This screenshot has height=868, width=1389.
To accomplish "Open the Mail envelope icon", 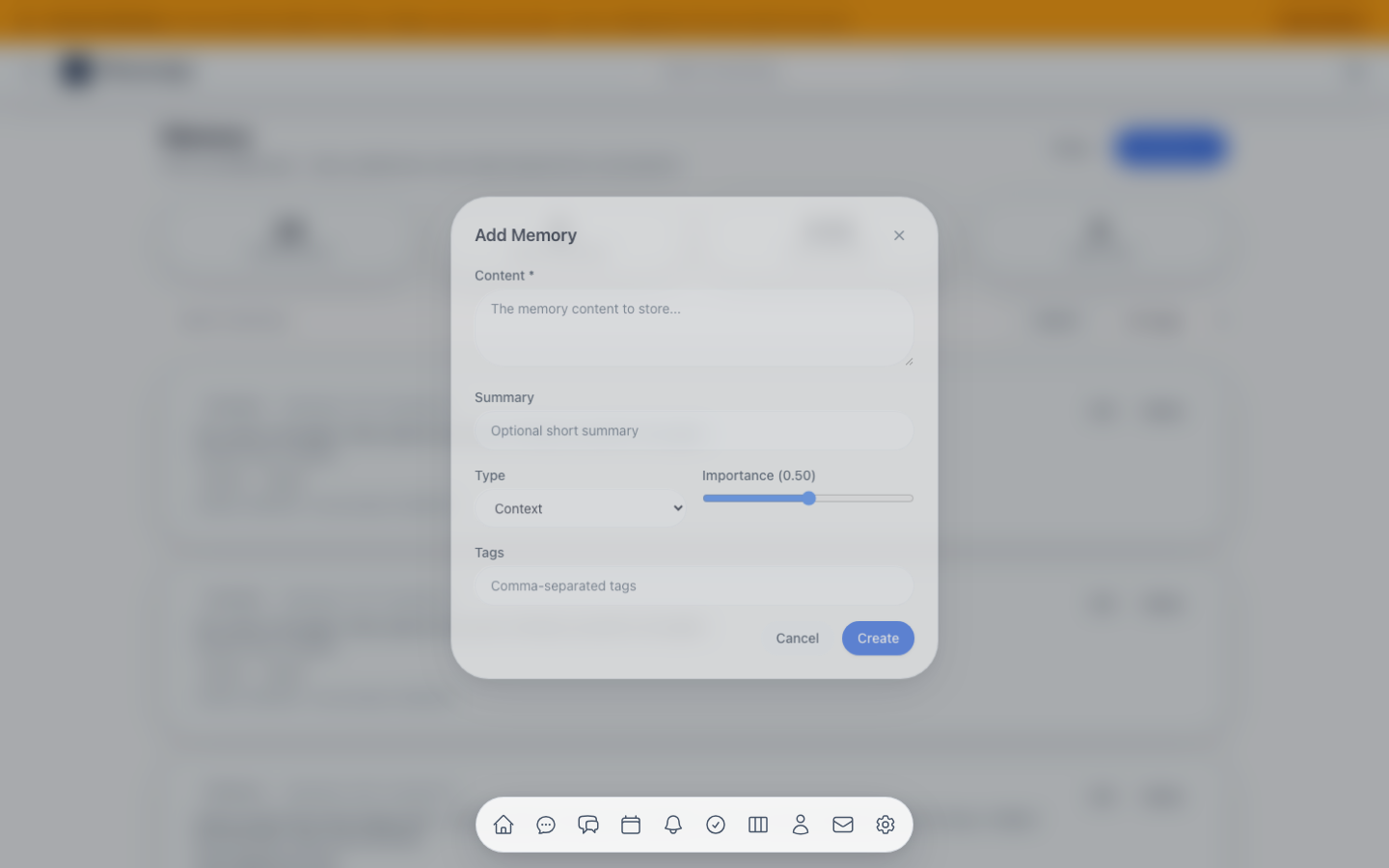I will pos(843,825).
